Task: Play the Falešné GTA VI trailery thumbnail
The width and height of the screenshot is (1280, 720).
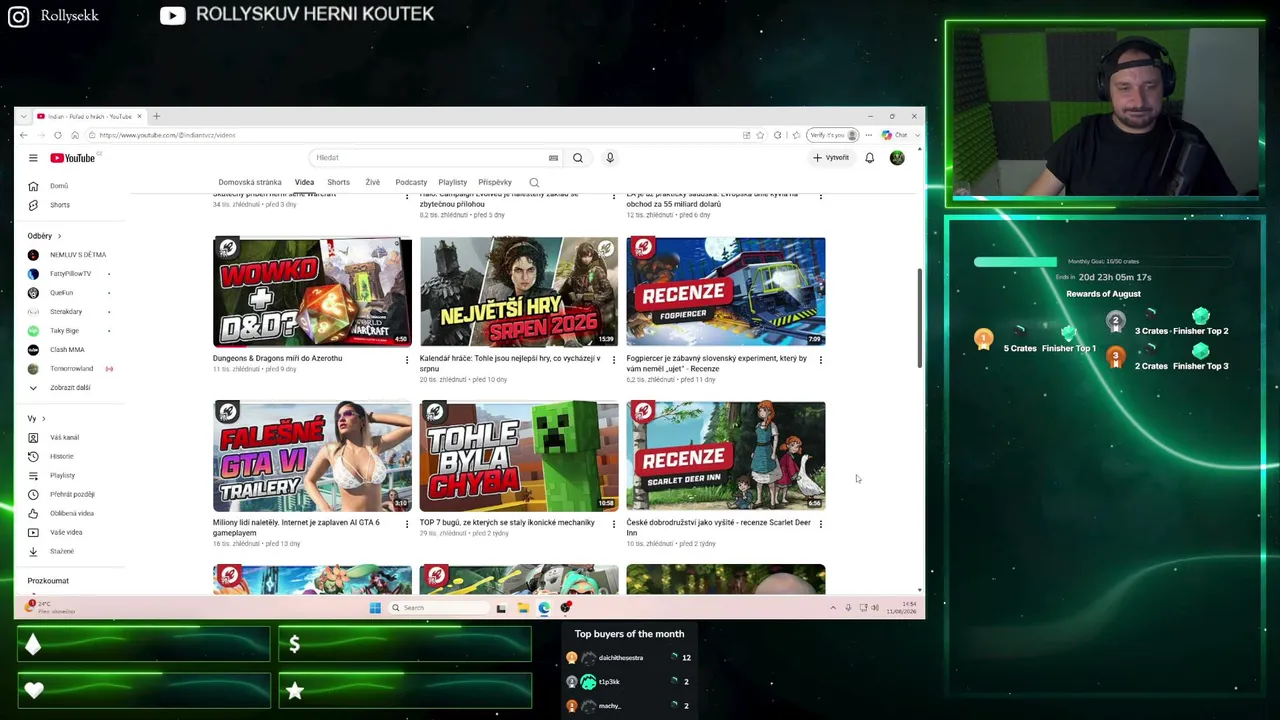Action: (312, 456)
